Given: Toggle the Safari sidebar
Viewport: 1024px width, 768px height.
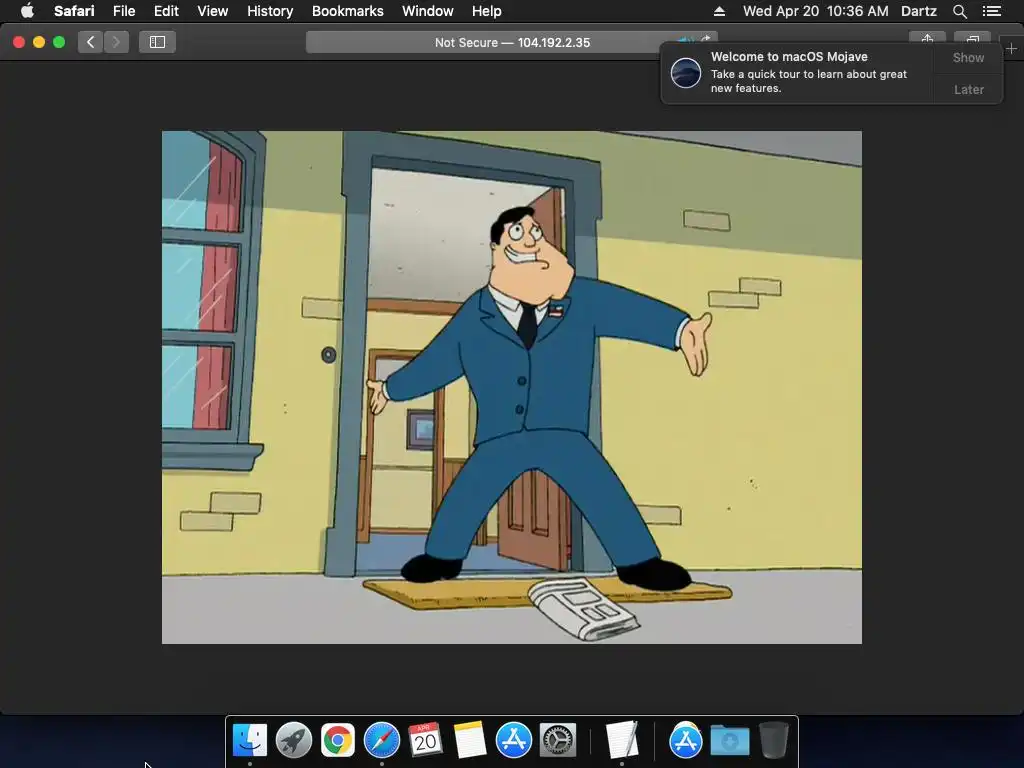Looking at the screenshot, I should pyautogui.click(x=157, y=42).
